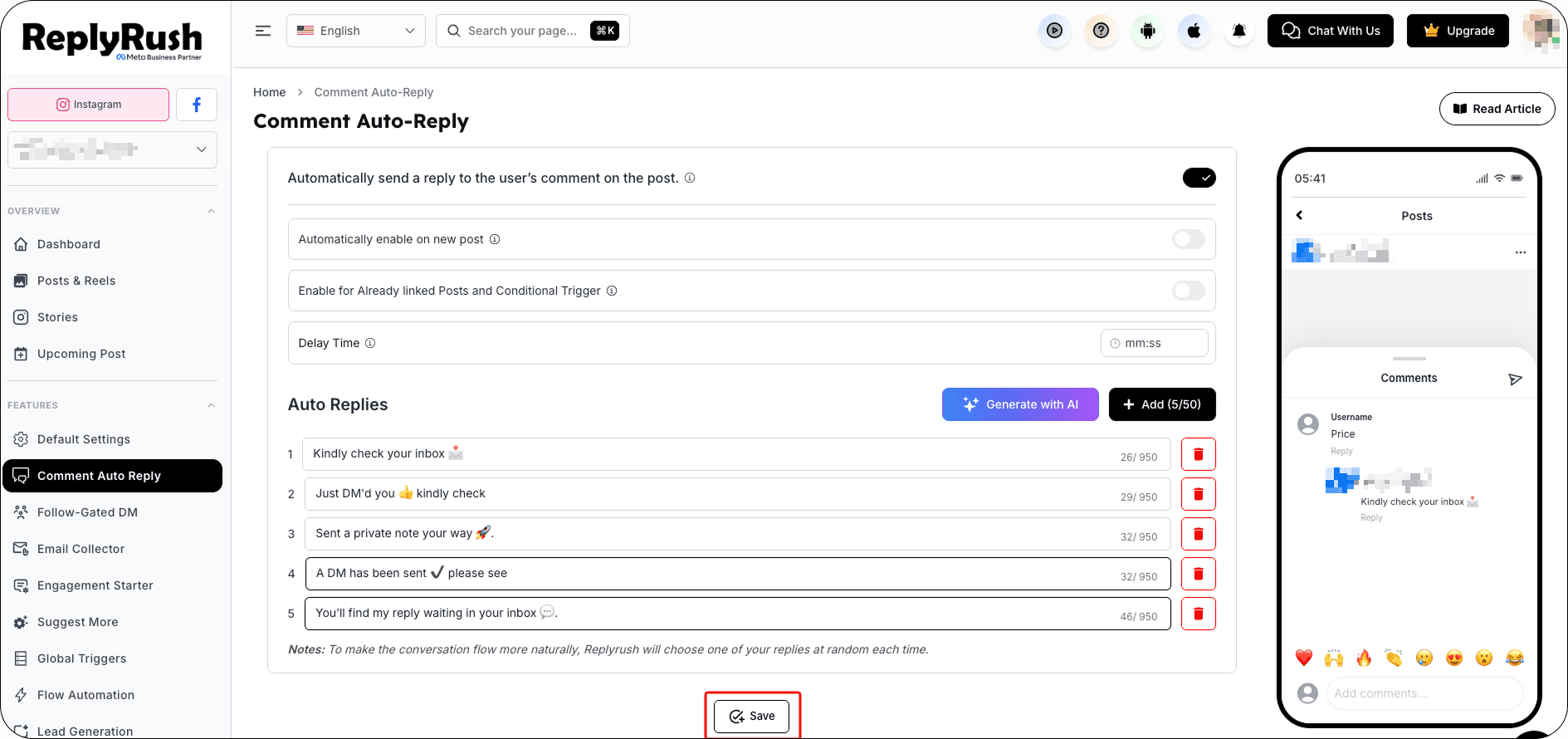
Task: Open the Apple app icon
Action: click(1194, 31)
